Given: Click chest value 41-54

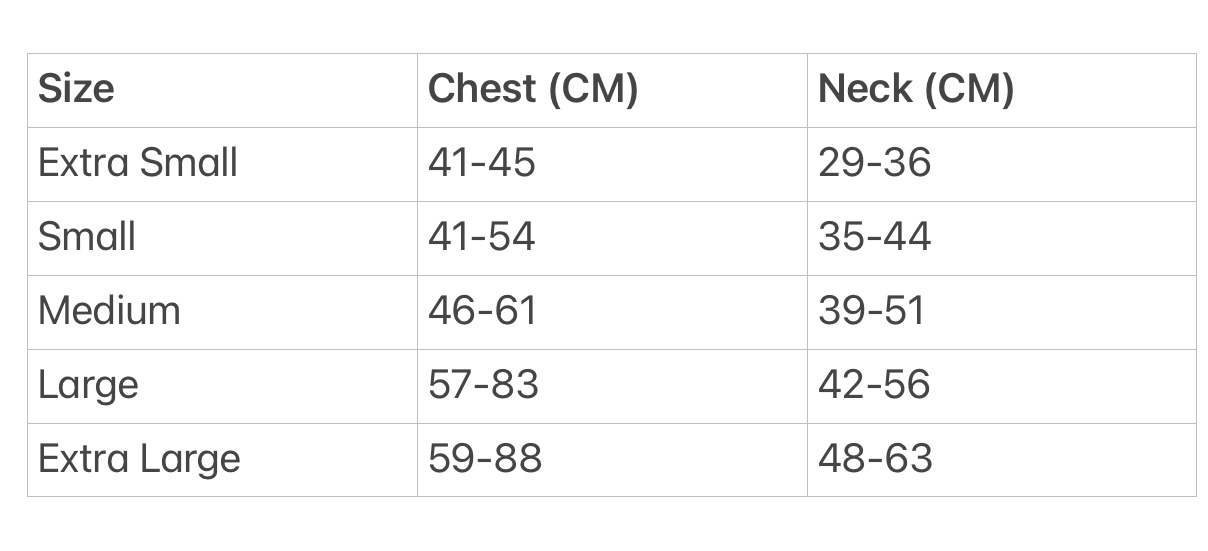Looking at the screenshot, I should [x=482, y=236].
